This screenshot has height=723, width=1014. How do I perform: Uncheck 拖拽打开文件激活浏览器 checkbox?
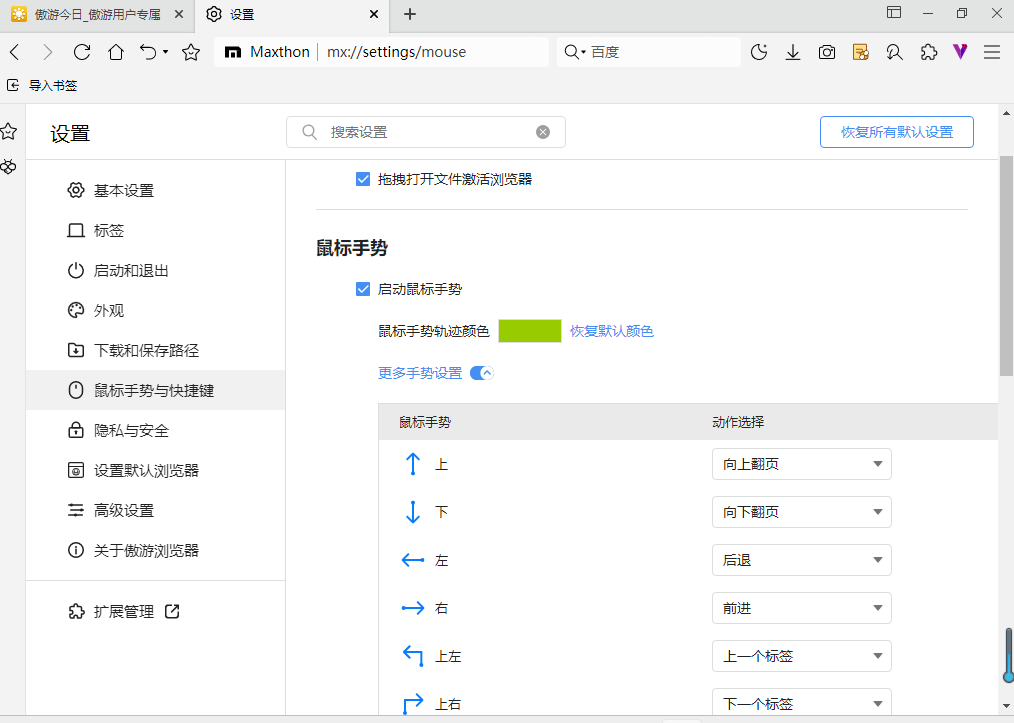tap(363, 179)
